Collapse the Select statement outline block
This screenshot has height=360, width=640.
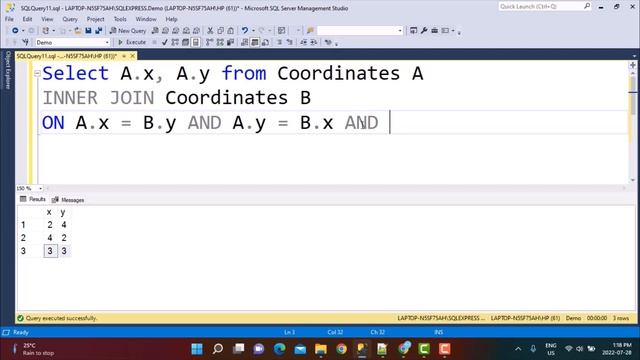[x=37, y=73]
